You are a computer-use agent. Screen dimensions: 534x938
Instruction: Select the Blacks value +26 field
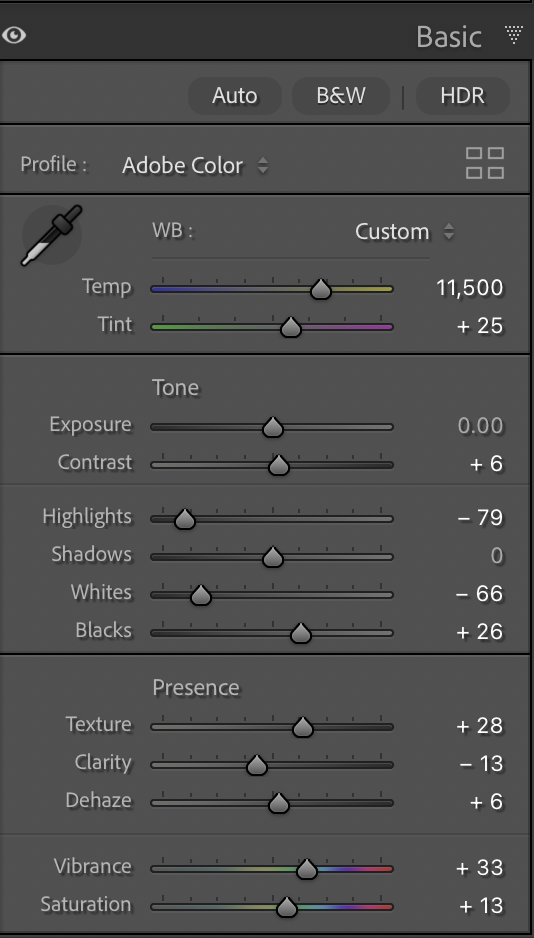tap(480, 632)
